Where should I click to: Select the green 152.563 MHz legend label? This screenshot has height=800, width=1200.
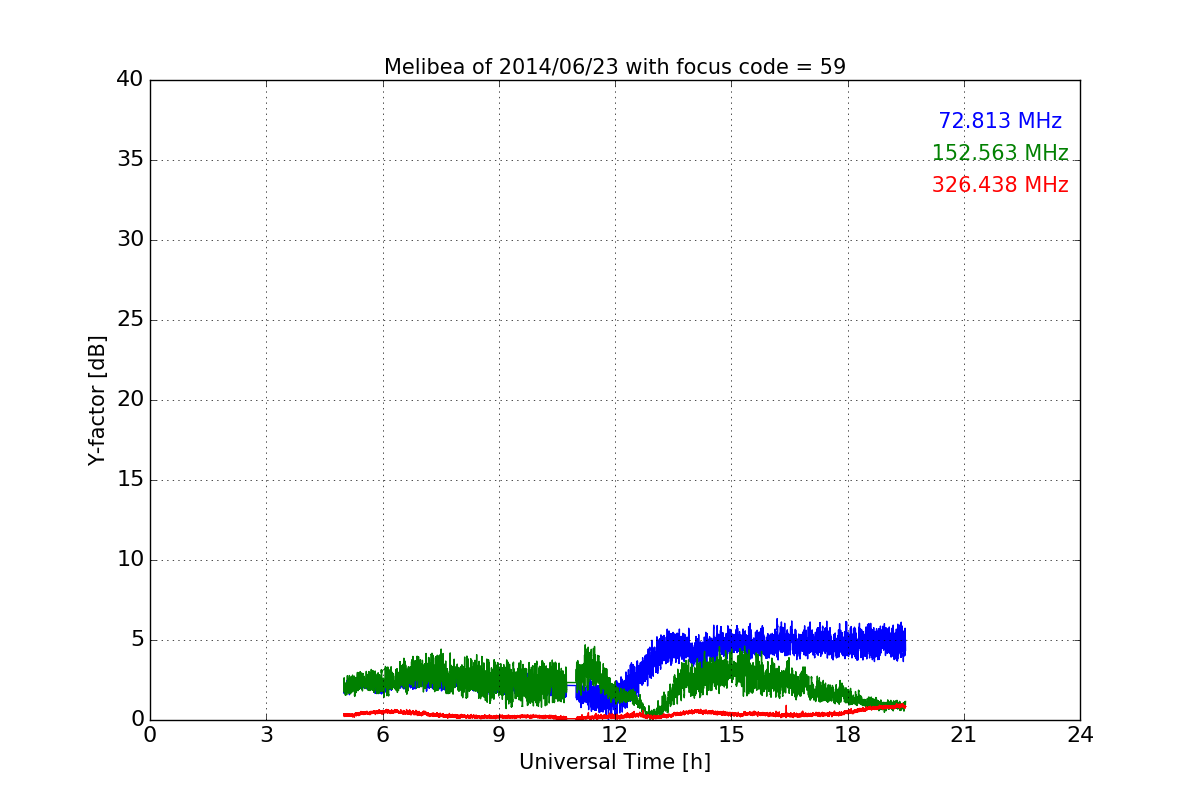coord(1000,153)
